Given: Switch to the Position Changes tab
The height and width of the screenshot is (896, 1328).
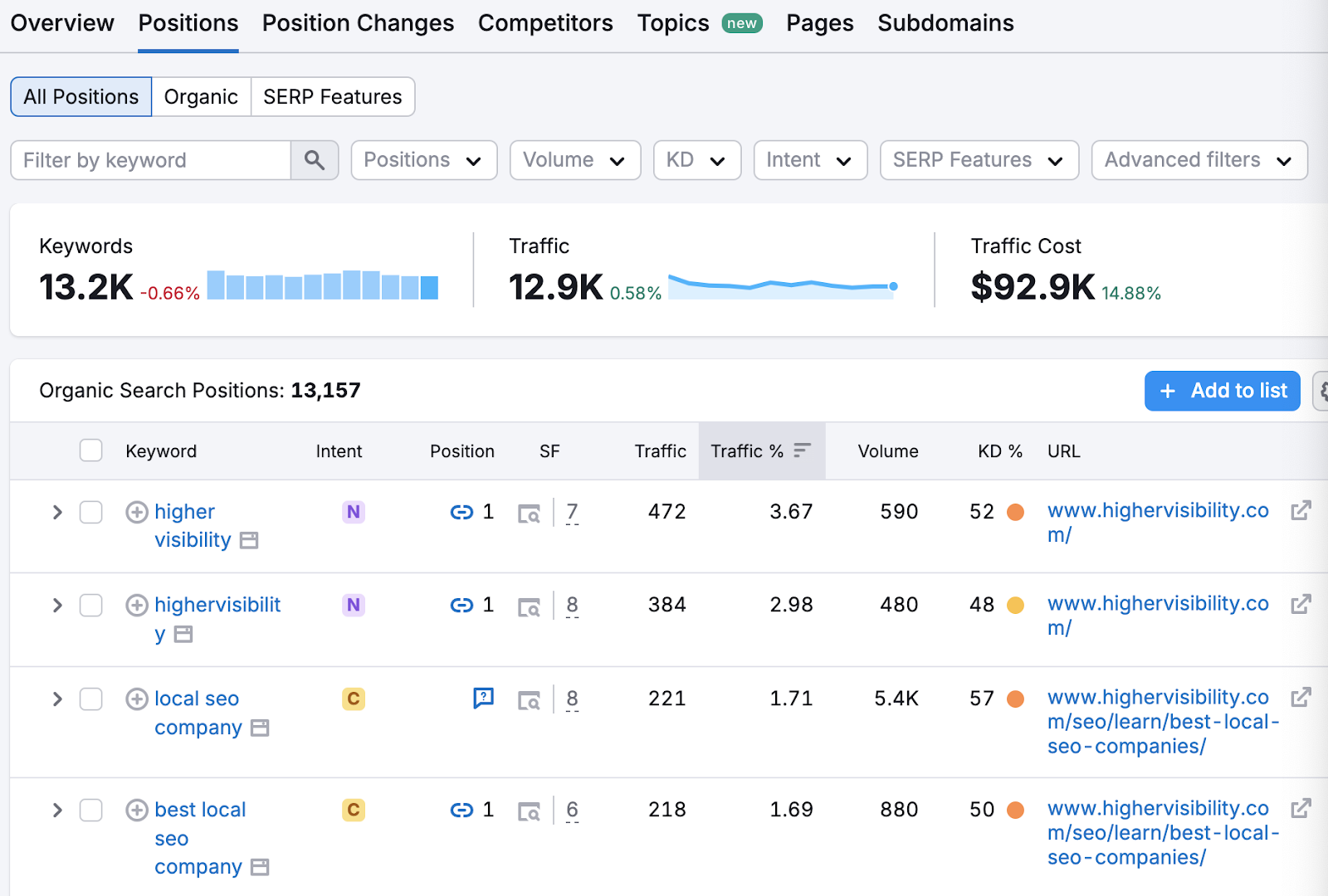Looking at the screenshot, I should pos(358,23).
